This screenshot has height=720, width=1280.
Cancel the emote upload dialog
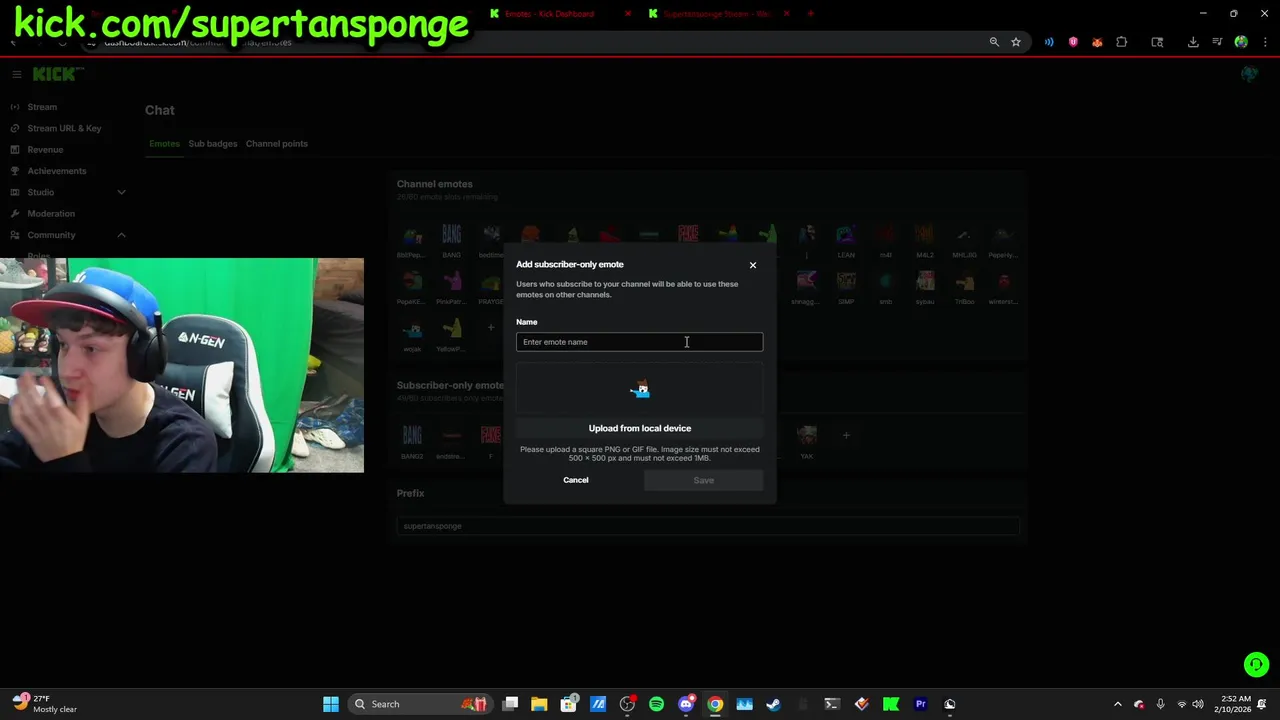click(576, 480)
